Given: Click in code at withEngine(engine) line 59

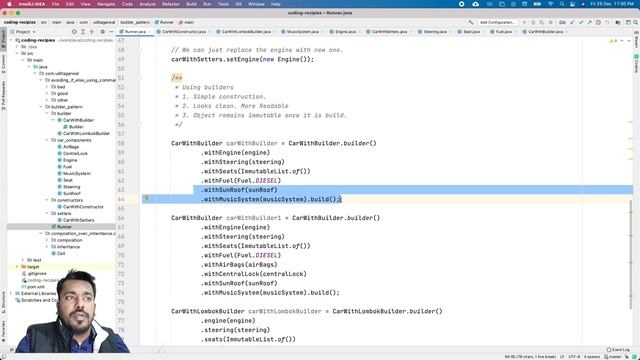Looking at the screenshot, I should pos(235,153).
